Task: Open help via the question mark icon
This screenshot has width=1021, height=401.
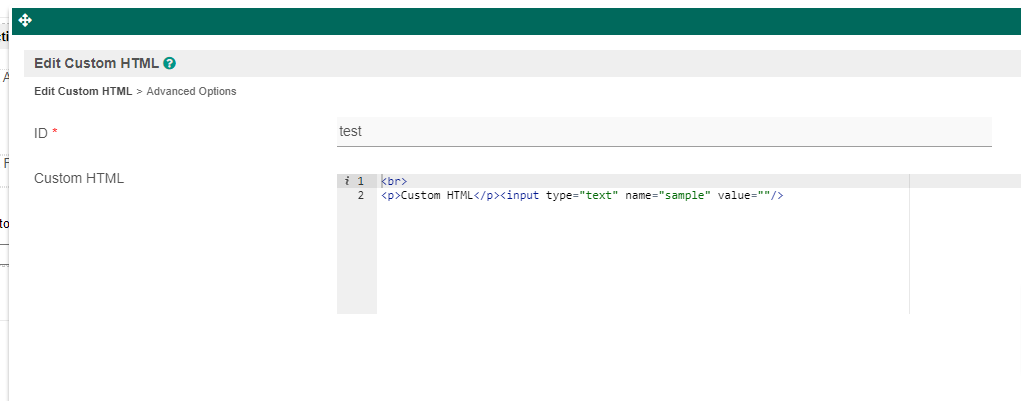Action: coord(170,63)
